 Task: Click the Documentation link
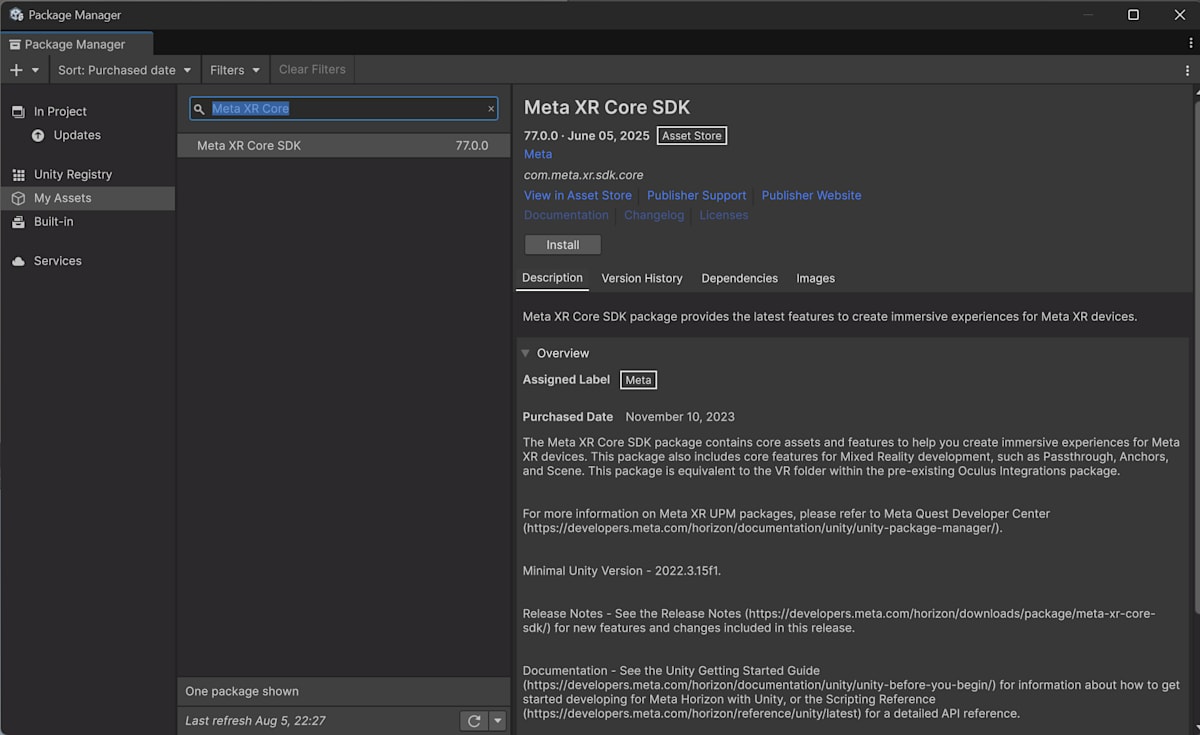tap(566, 215)
